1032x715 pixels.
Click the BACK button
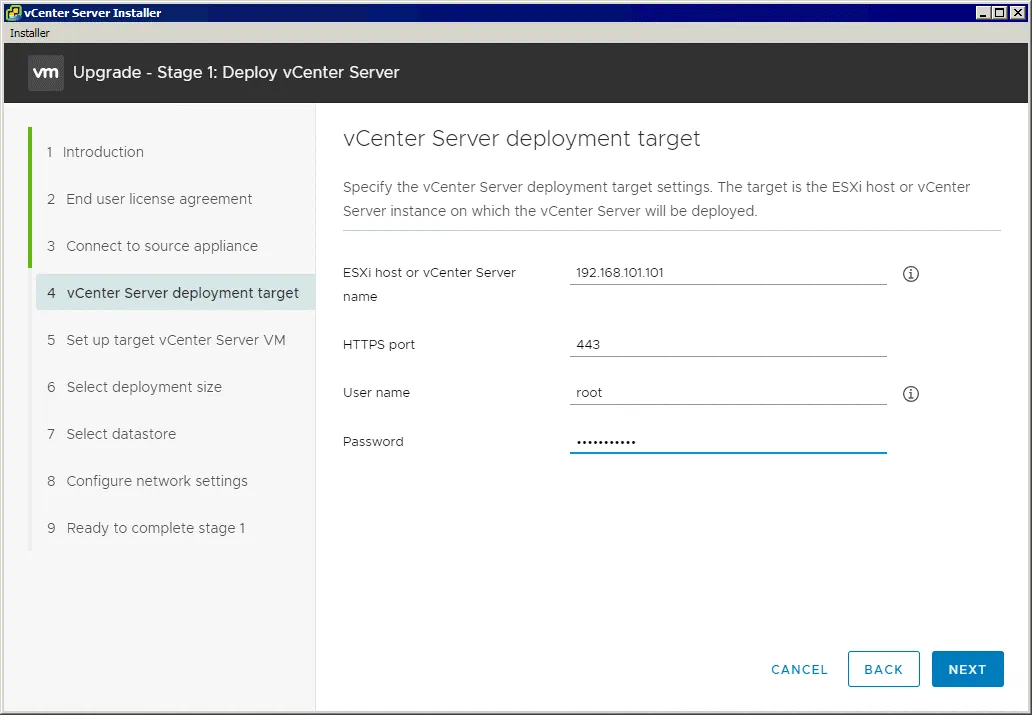coord(883,669)
